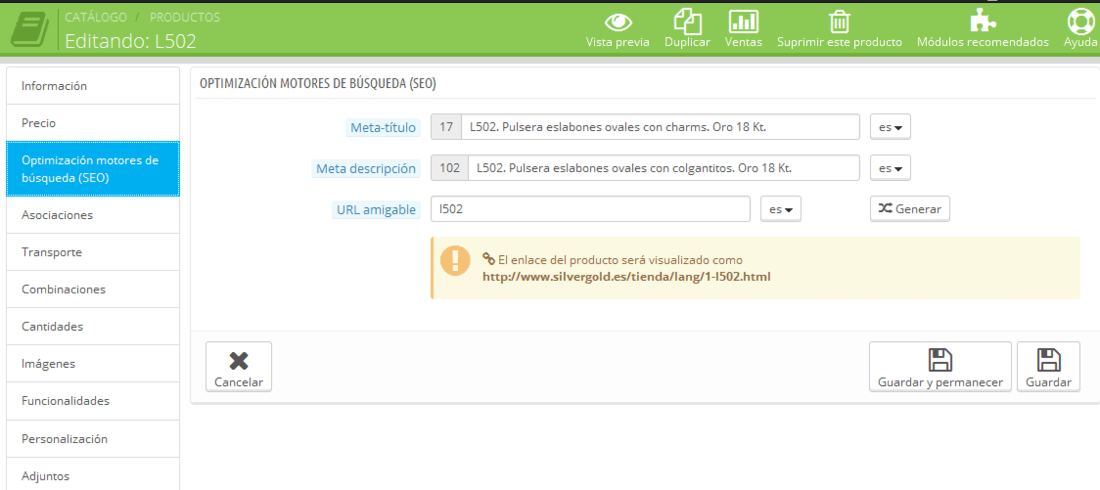Click the Editando: L502 title
Image resolution: width=1100 pixels, height=490 pixels.
[130, 41]
